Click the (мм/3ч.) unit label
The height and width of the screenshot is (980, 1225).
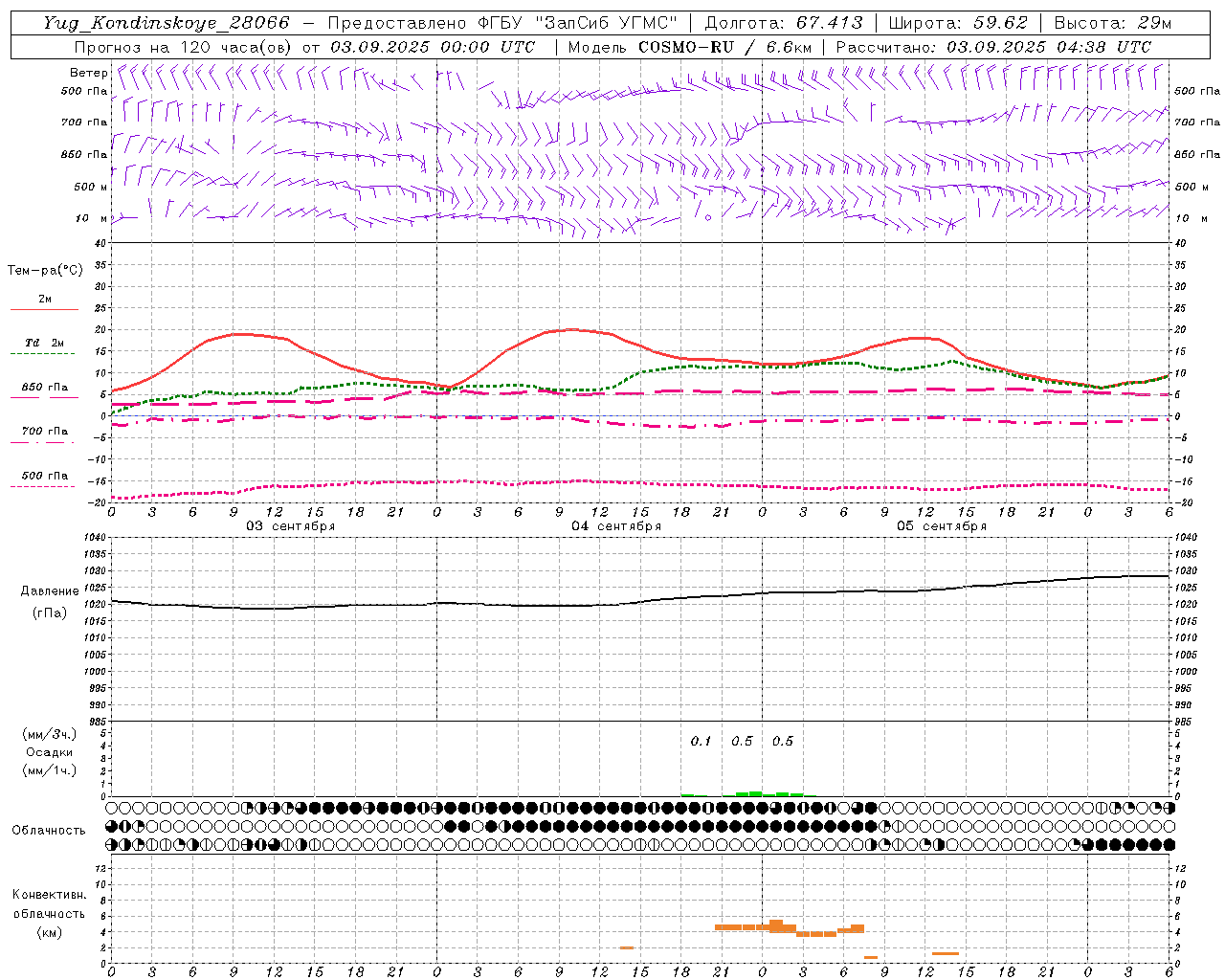tap(49, 734)
